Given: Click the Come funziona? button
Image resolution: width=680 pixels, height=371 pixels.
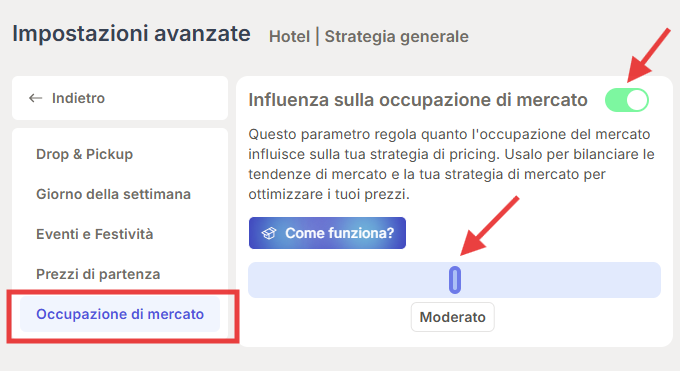Looking at the screenshot, I should (x=327, y=233).
